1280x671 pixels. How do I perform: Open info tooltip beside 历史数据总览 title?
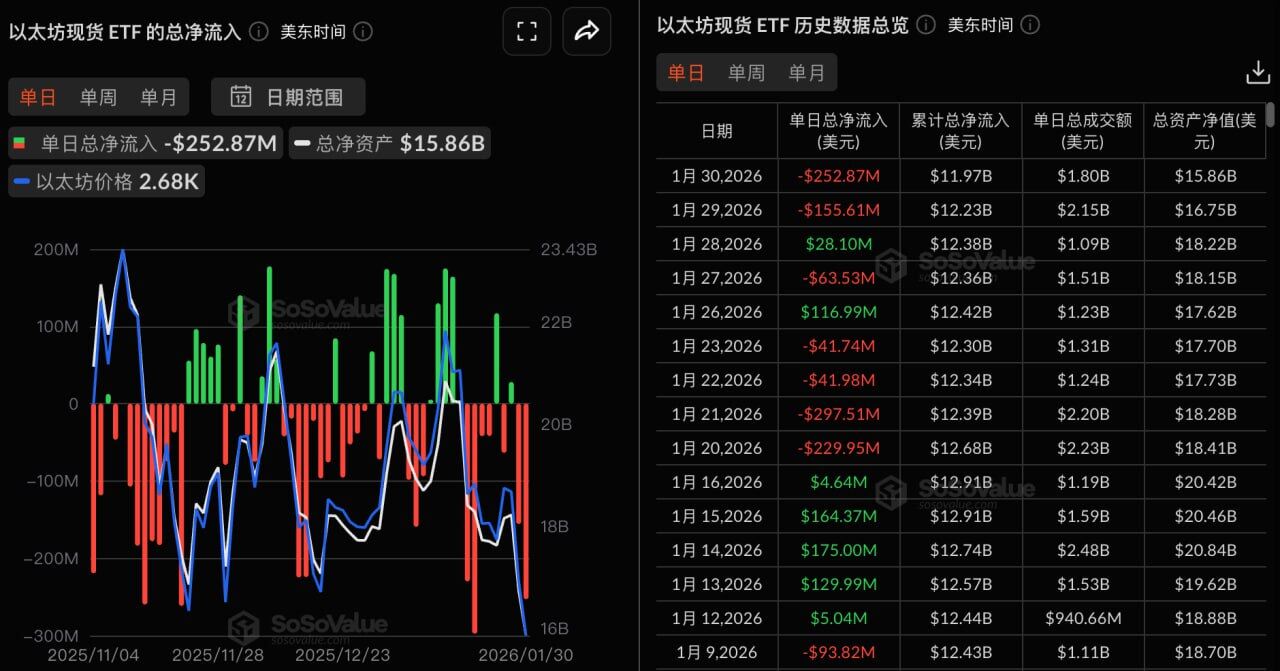[x=925, y=25]
